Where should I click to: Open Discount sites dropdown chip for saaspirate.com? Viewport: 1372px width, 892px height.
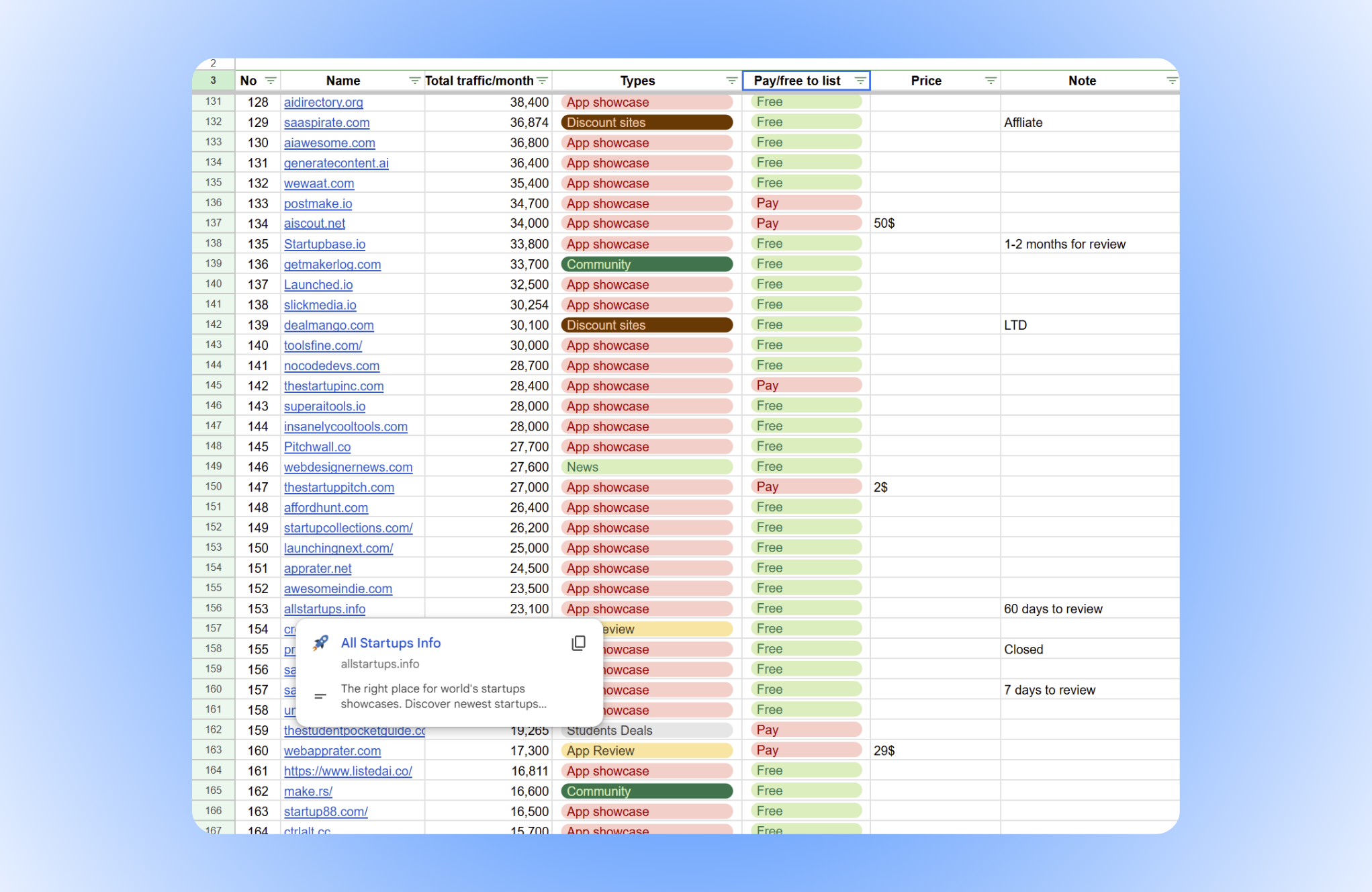(x=646, y=122)
